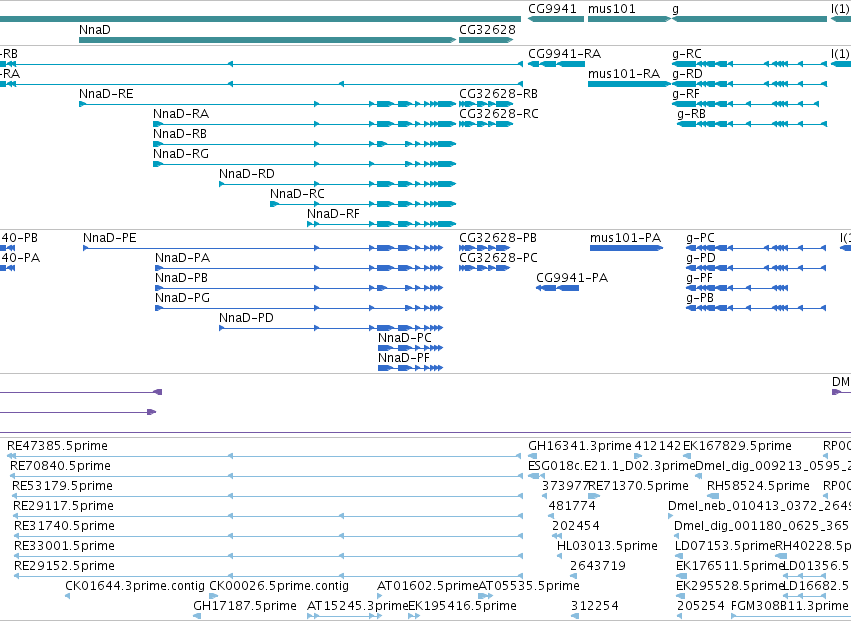Image resolution: width=851 pixels, height=621 pixels.
Task: Select the HL03013.5prime EST label
Action: click(x=607, y=546)
